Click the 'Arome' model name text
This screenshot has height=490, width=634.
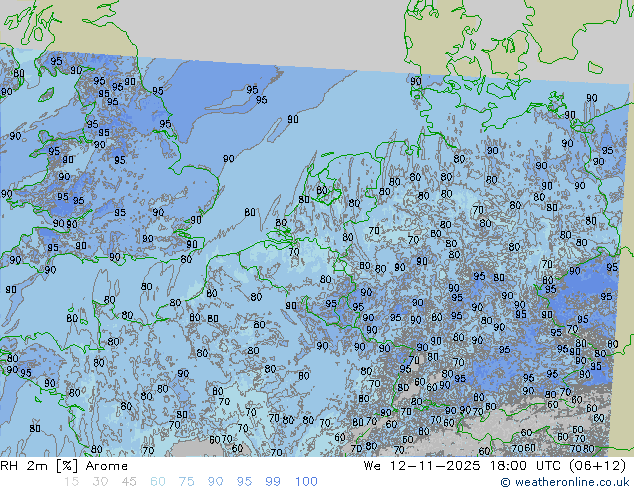coord(107,466)
